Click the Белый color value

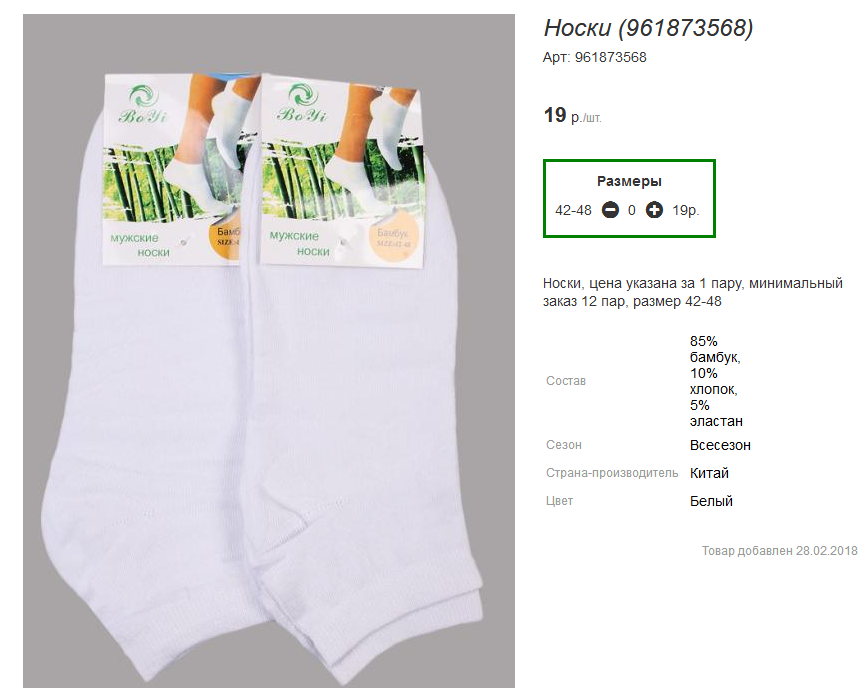(711, 501)
